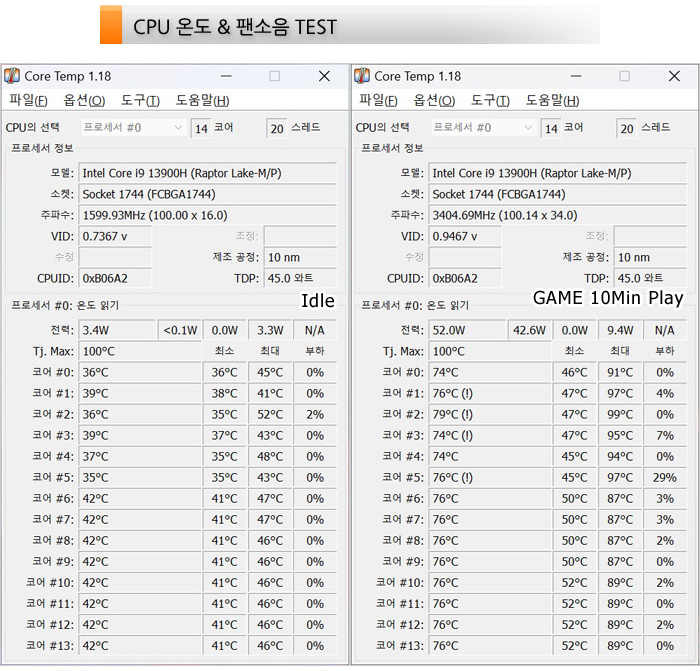700x671 pixels.
Task: Close the Idle Core Temp window
Action: [x=324, y=76]
